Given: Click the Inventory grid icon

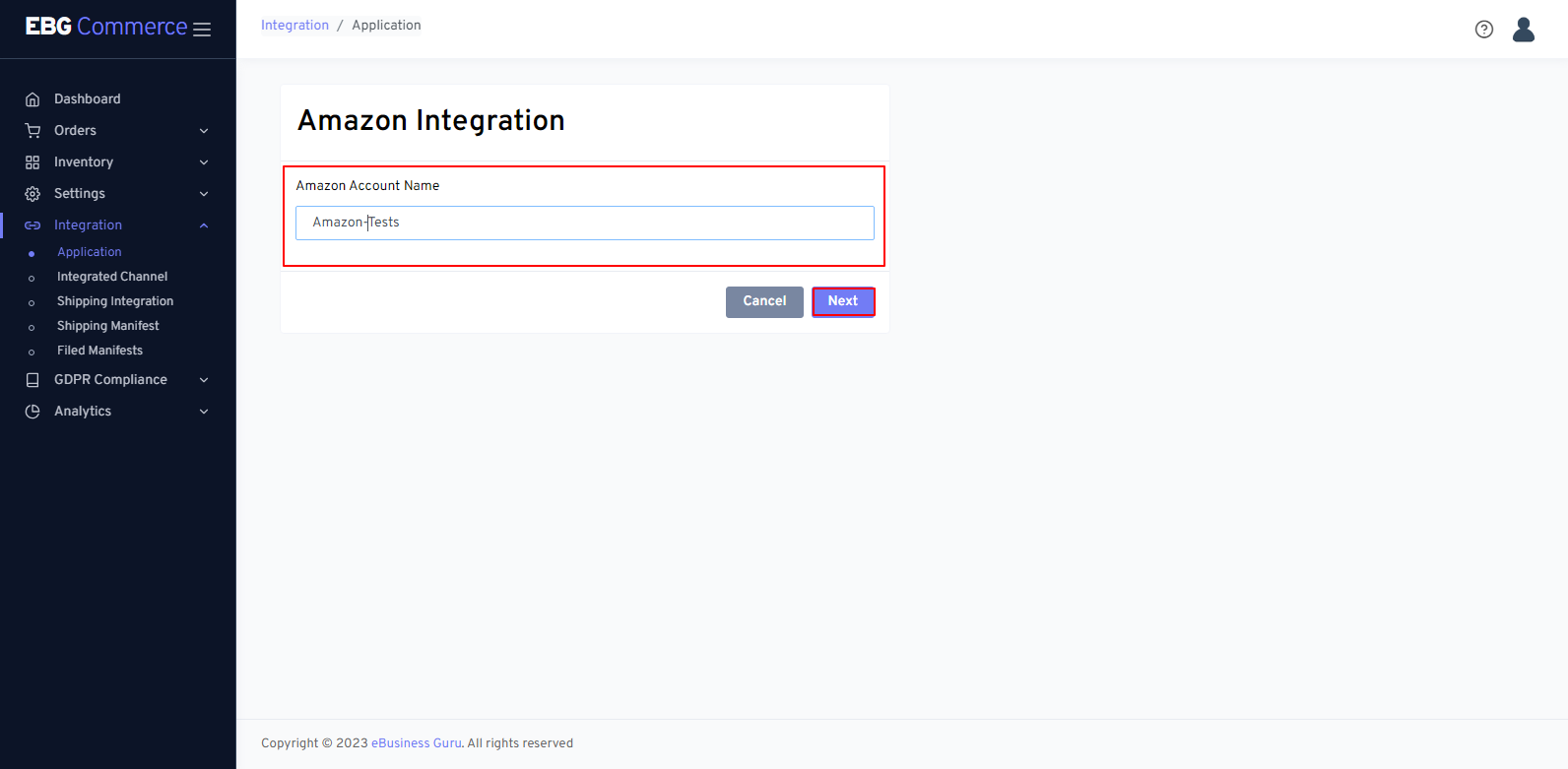Looking at the screenshot, I should tap(33, 162).
